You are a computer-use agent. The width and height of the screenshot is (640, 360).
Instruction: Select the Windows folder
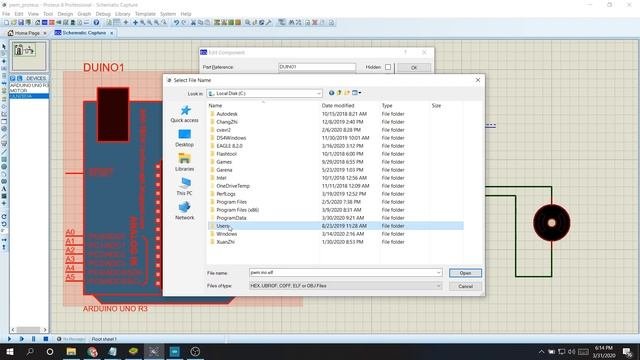click(227, 234)
